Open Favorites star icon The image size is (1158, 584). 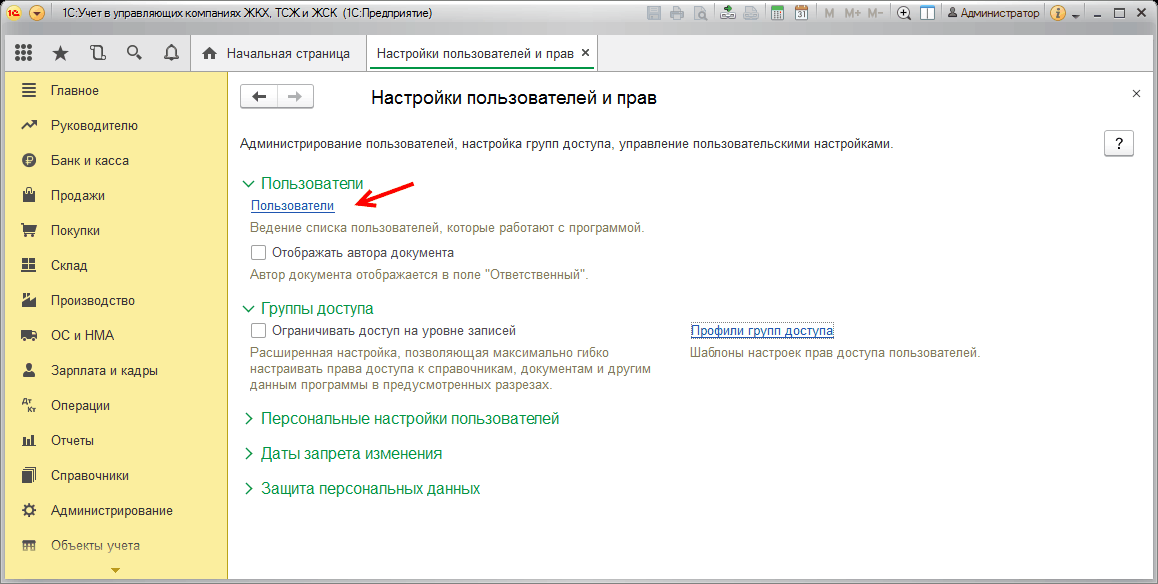pos(60,53)
